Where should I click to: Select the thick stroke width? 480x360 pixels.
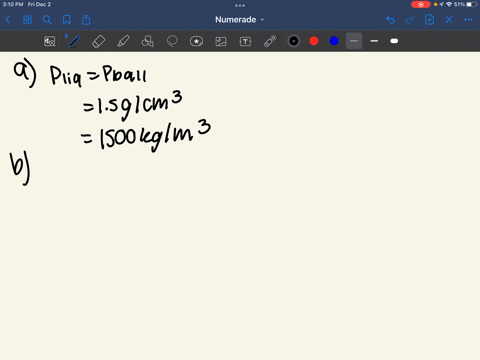[x=394, y=41]
